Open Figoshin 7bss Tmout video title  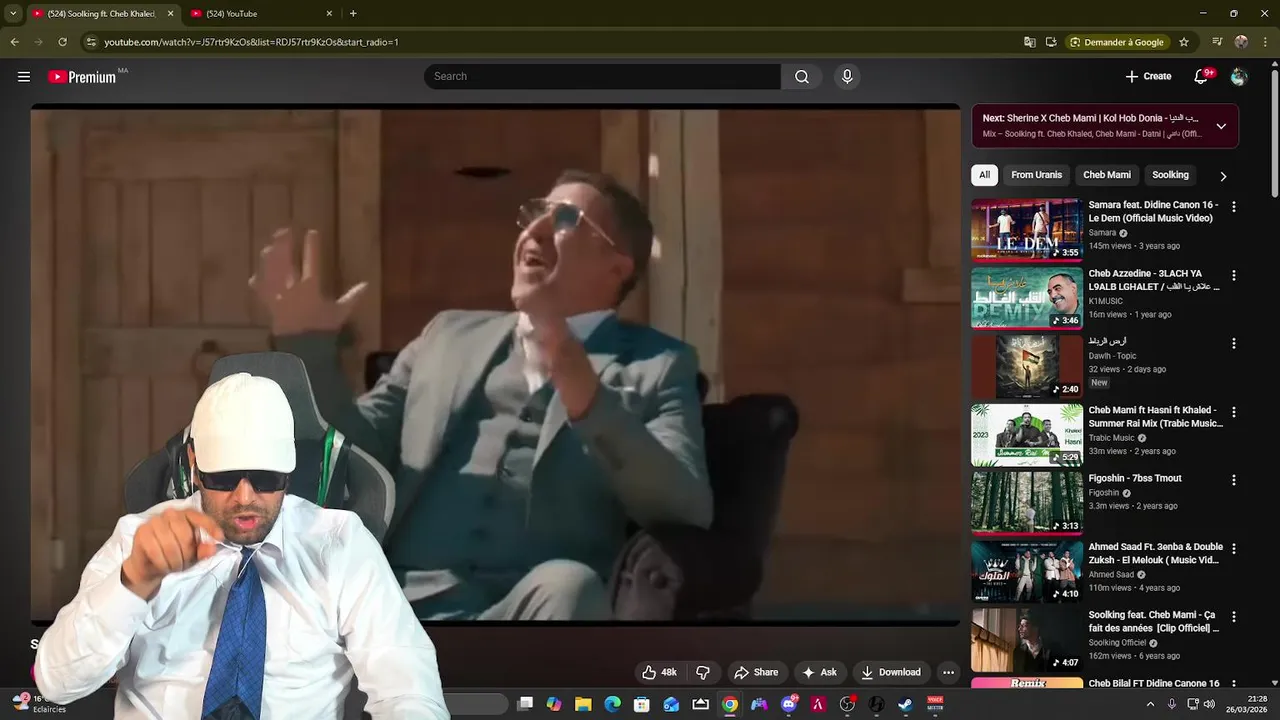pos(1135,479)
